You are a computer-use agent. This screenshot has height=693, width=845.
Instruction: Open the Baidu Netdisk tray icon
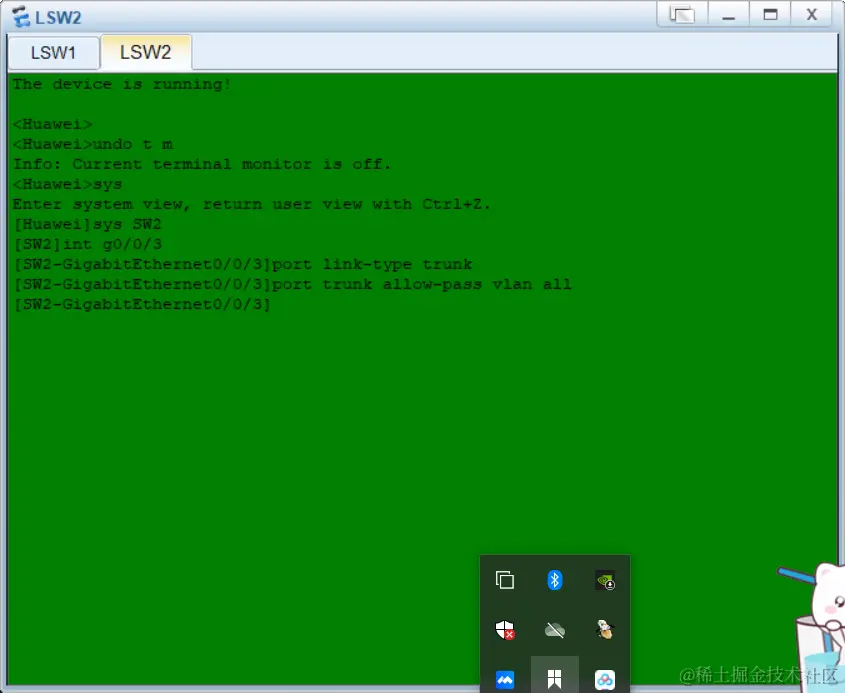click(x=605, y=680)
